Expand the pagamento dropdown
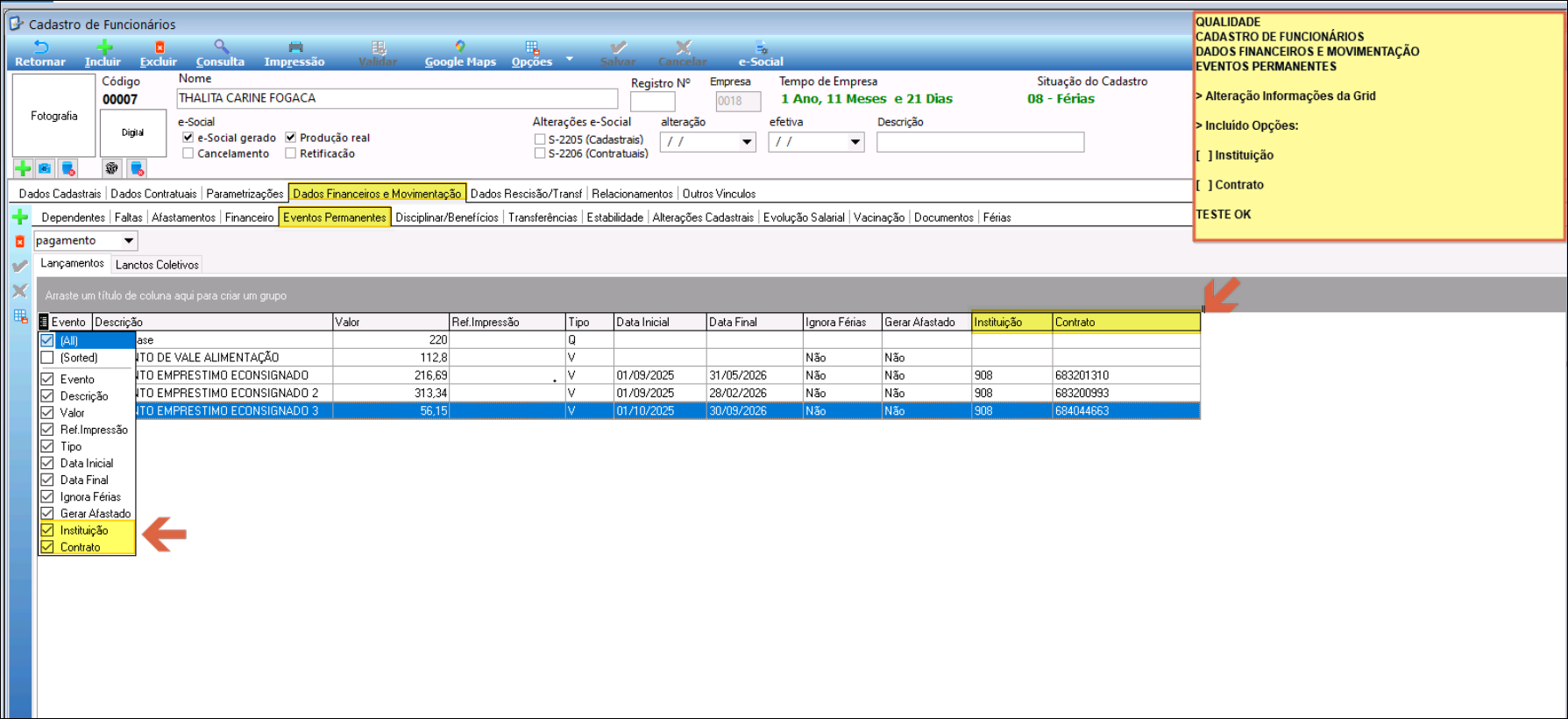The image size is (1568, 719). coord(129,240)
